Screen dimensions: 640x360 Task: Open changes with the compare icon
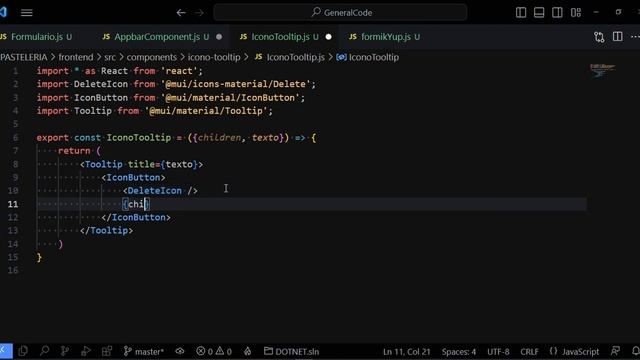click(599, 37)
